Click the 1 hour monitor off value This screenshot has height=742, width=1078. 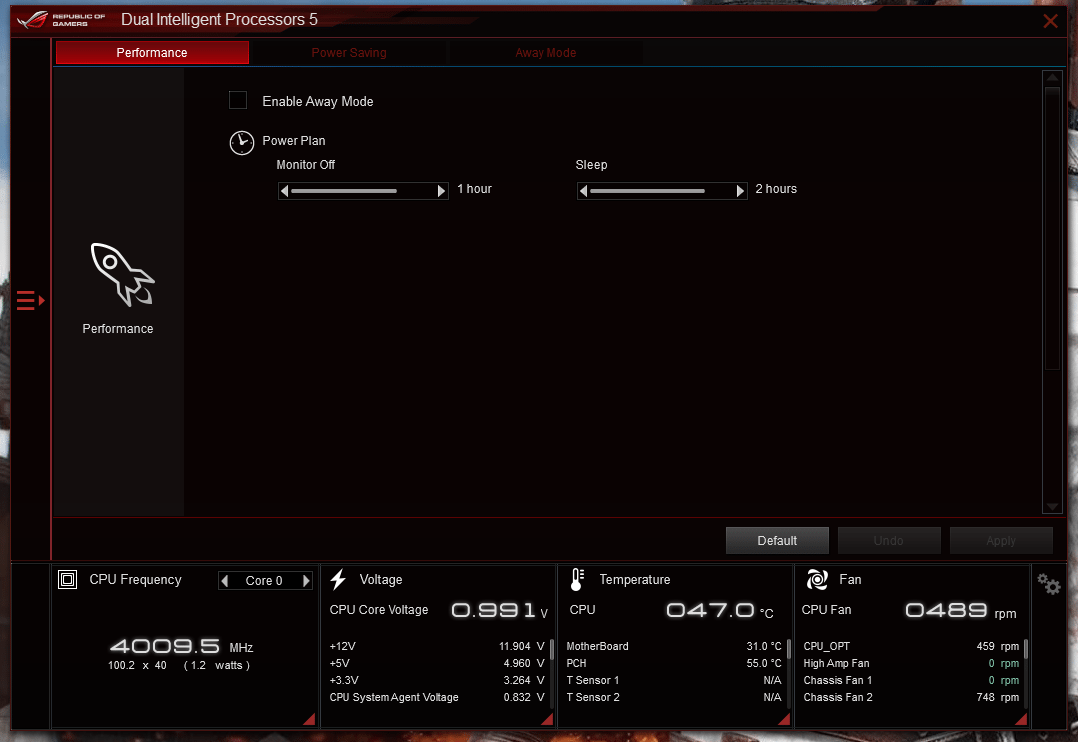(474, 189)
